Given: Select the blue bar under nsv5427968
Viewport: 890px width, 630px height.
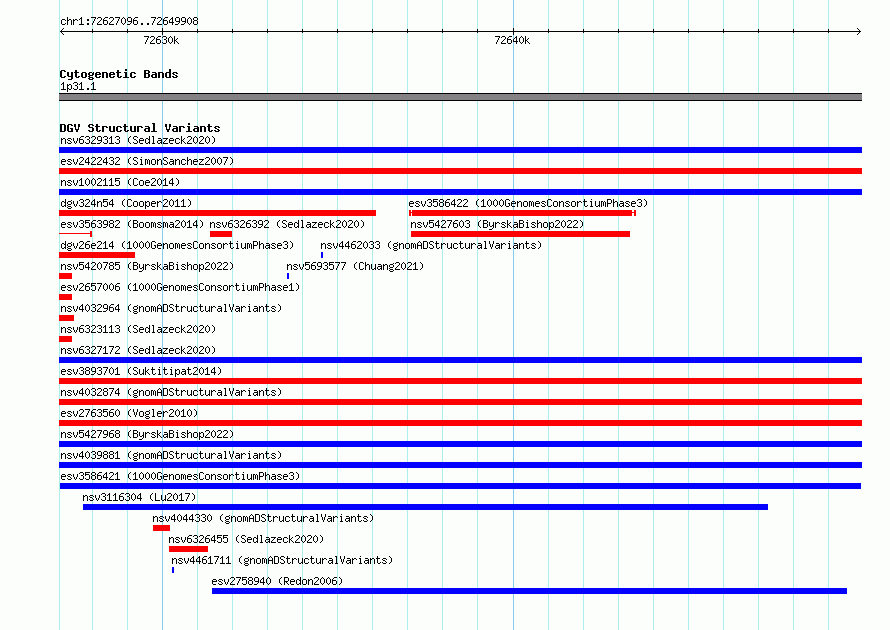Looking at the screenshot, I should click(460, 444).
